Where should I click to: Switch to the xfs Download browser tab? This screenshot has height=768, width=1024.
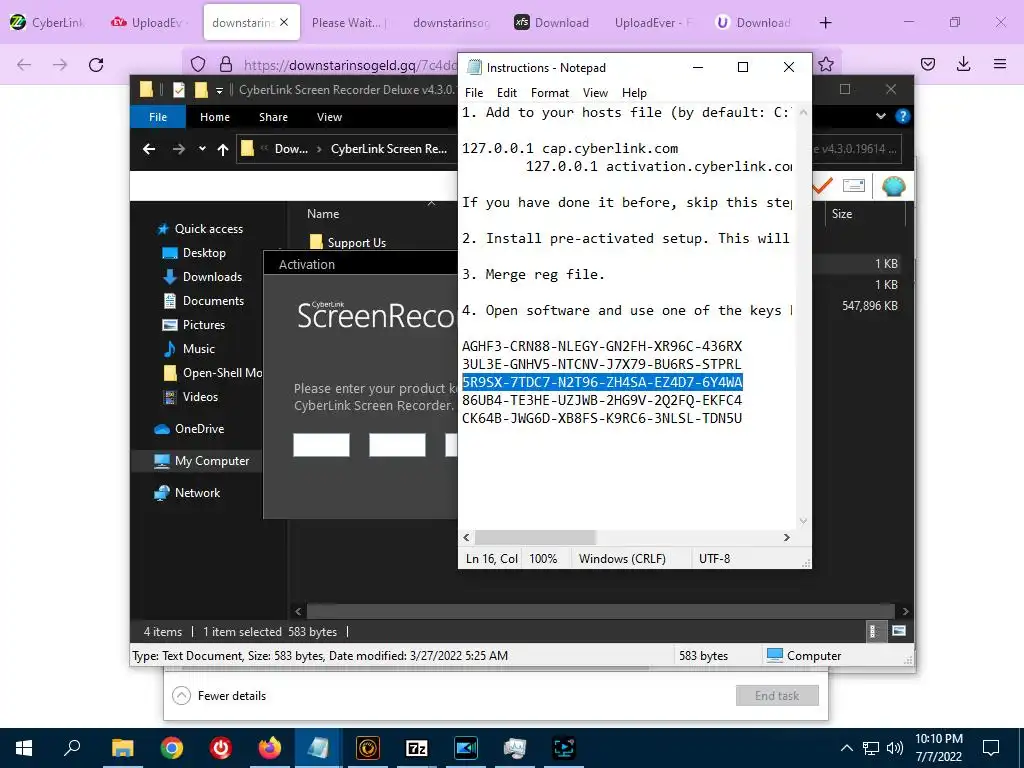[552, 23]
